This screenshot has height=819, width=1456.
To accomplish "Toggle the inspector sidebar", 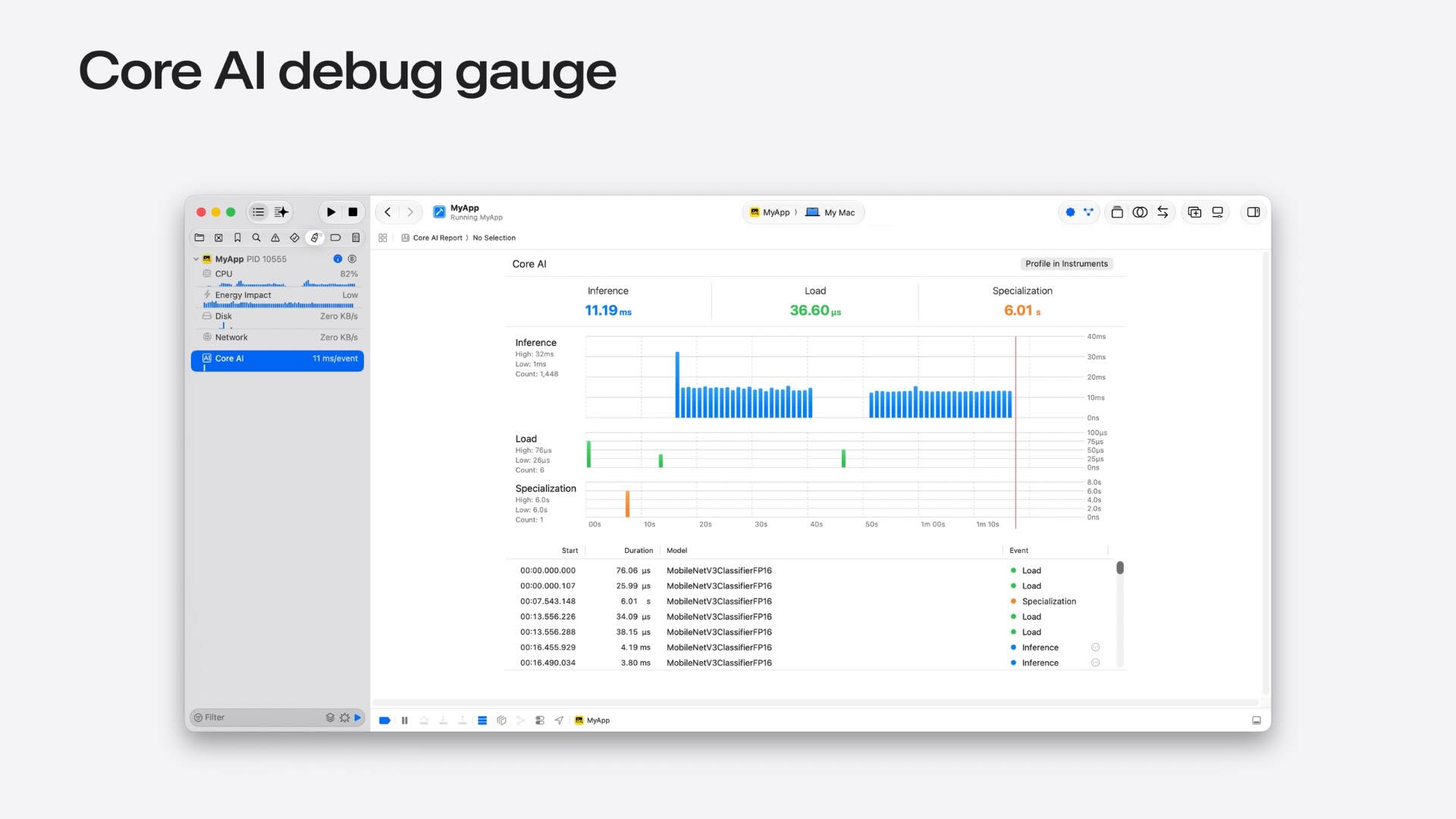I will click(x=1254, y=212).
